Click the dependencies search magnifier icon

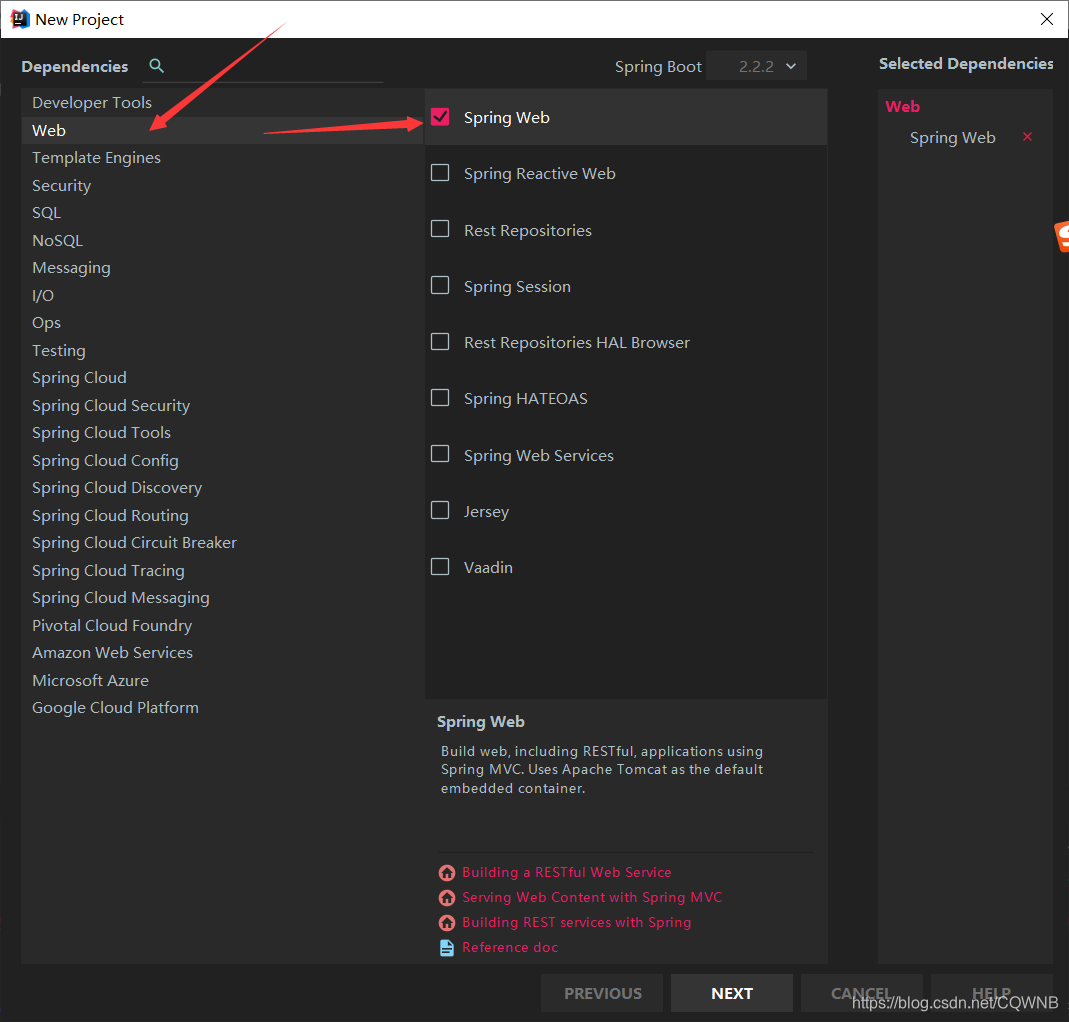(x=156, y=65)
